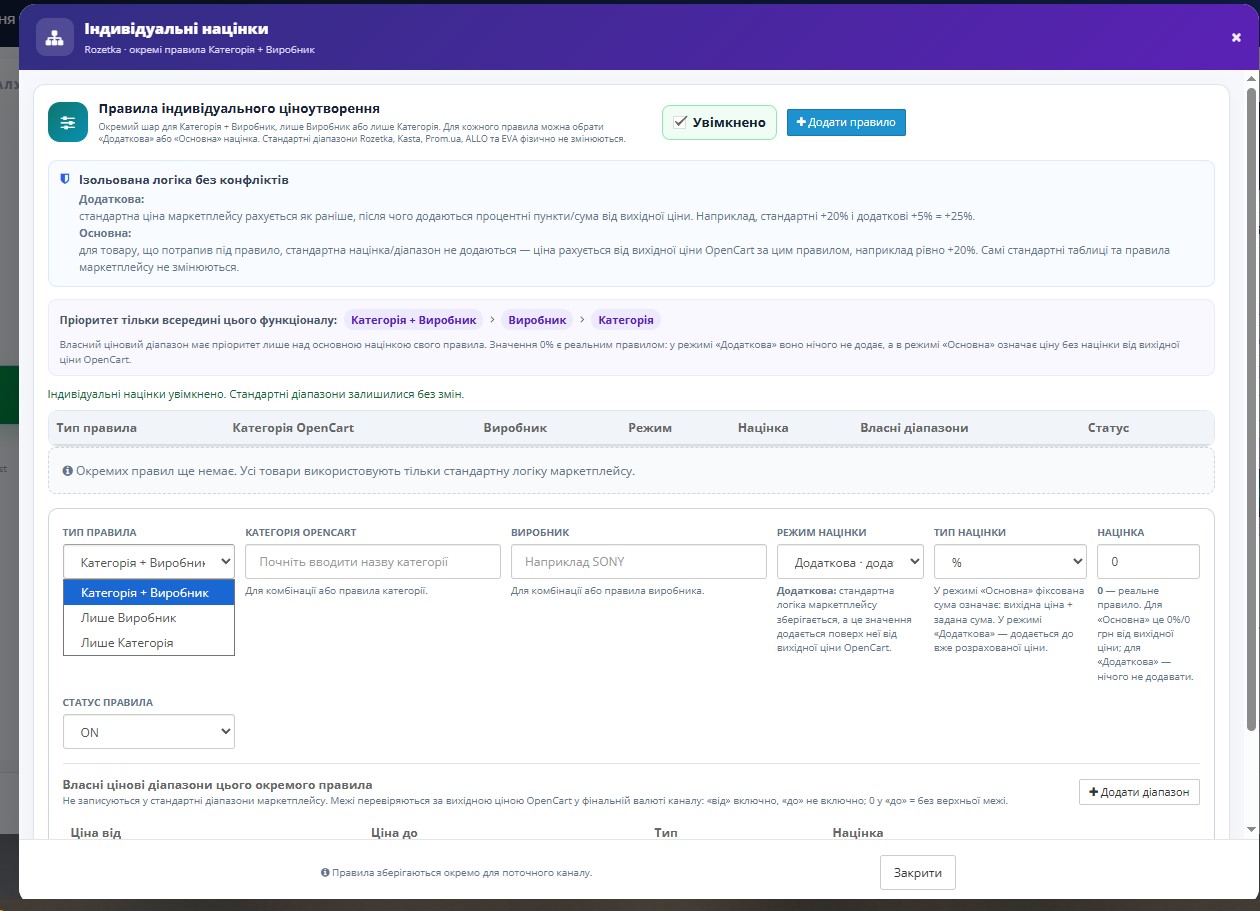Click the Категорія priority chip
Screen dimensions: 1260x911
[x=626, y=320]
